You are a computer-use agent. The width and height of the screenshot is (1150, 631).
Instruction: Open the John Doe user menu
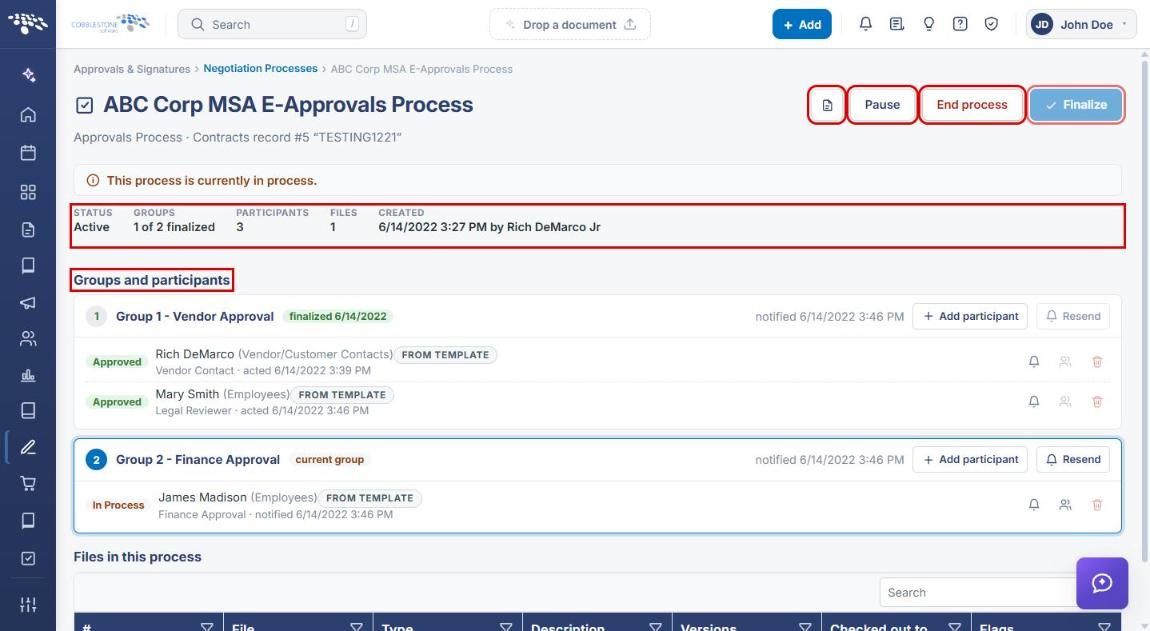[1081, 24]
